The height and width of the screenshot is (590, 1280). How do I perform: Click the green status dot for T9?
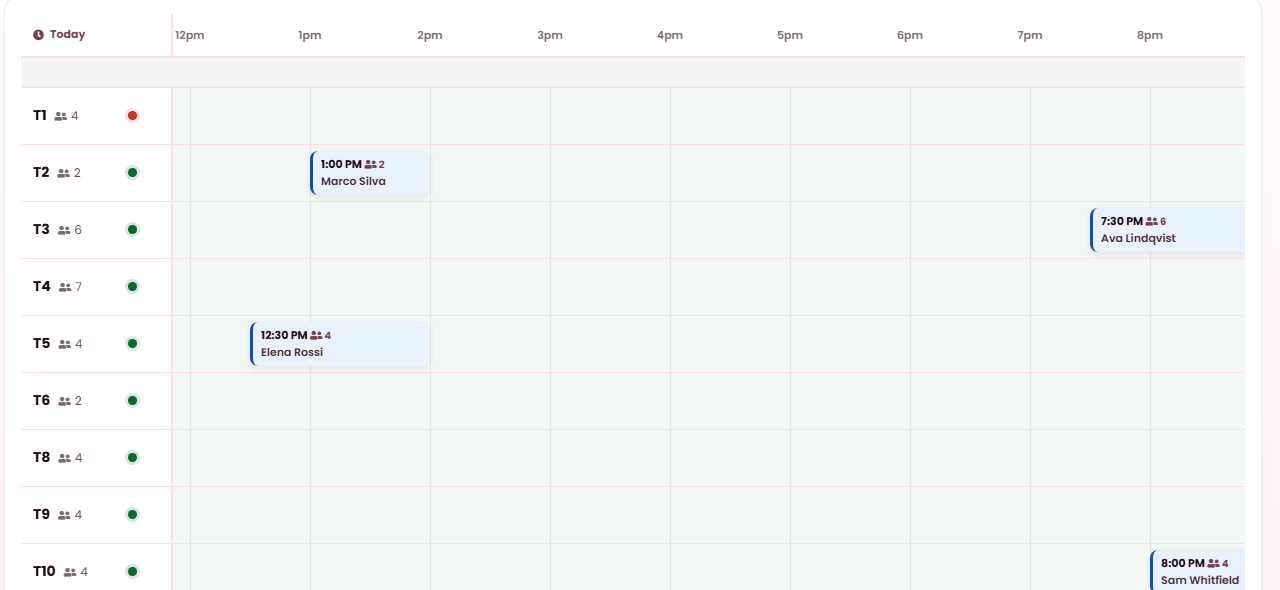click(x=132, y=515)
